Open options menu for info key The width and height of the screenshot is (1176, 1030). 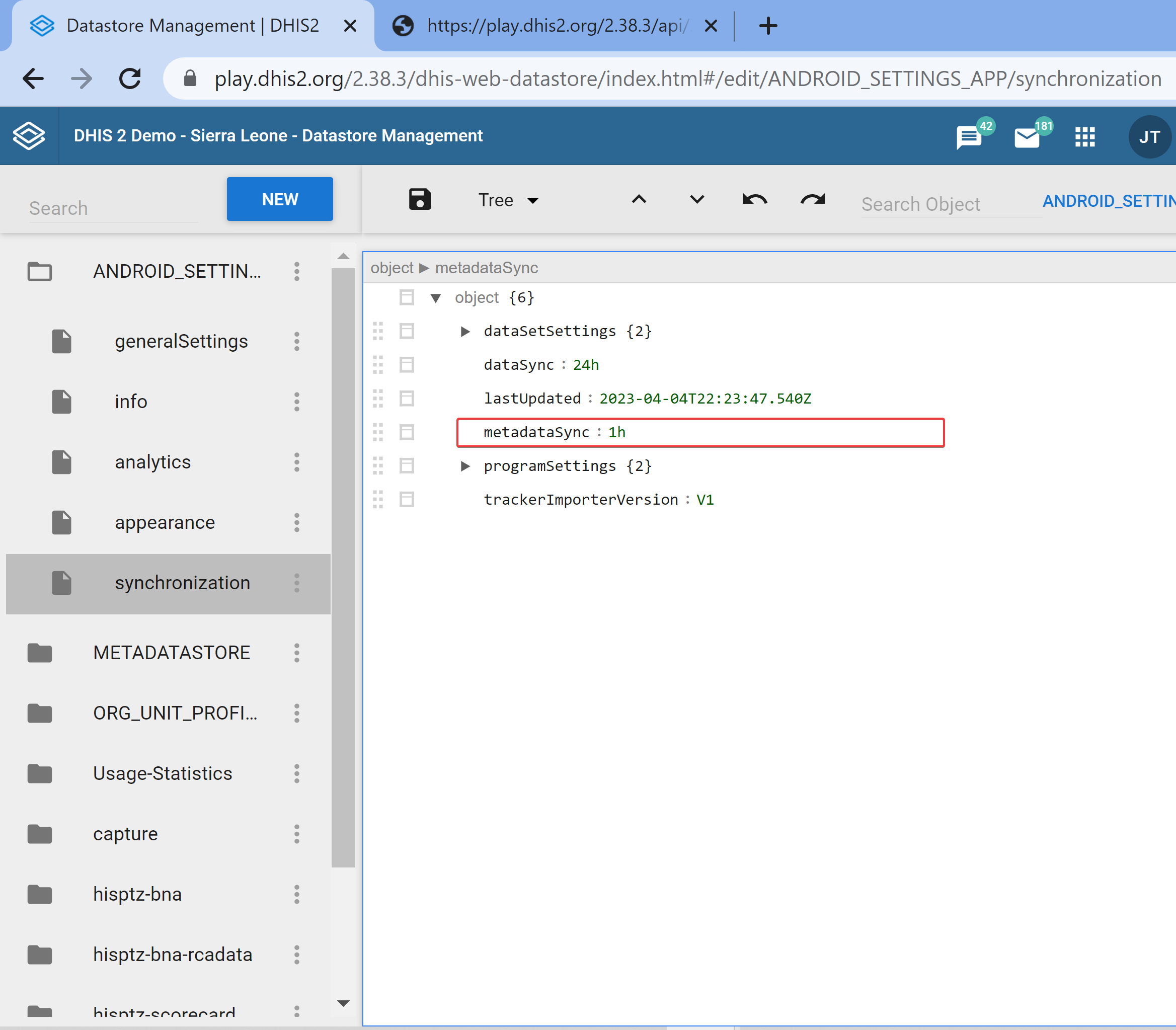296,402
